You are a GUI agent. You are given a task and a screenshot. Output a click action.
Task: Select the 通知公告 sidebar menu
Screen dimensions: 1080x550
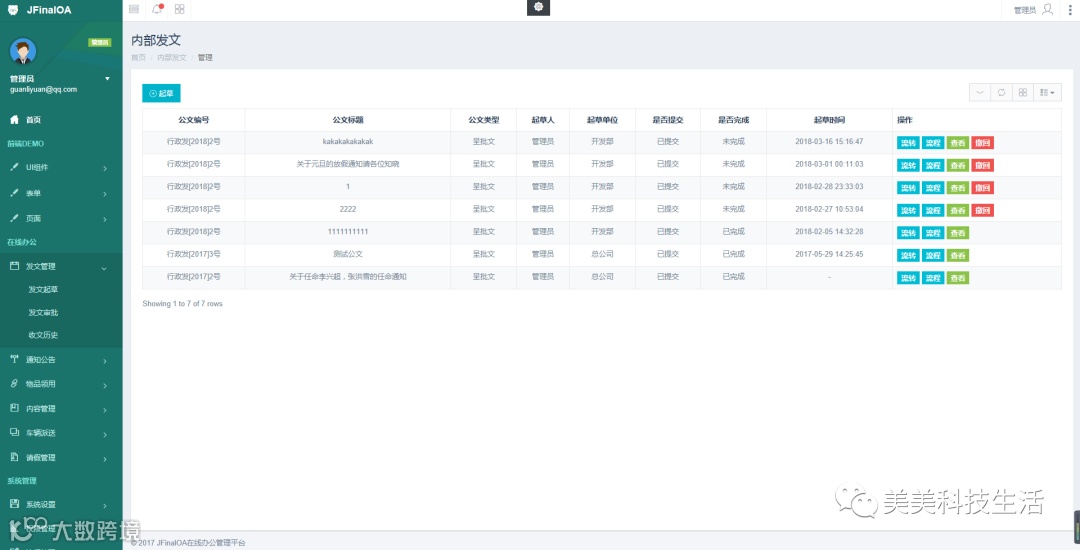pos(41,359)
